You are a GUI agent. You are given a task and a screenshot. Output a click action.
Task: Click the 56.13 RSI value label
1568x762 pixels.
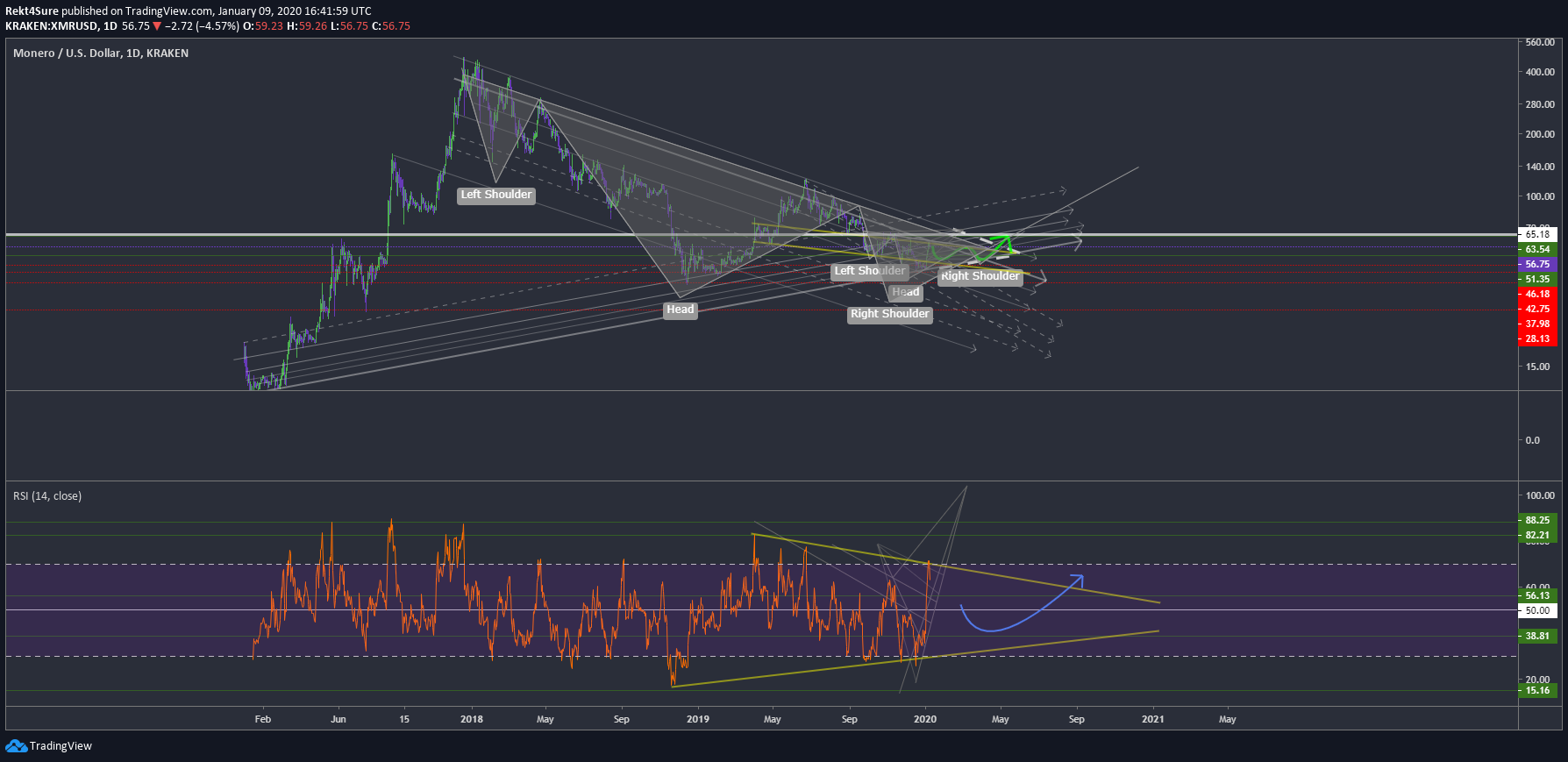point(1537,595)
